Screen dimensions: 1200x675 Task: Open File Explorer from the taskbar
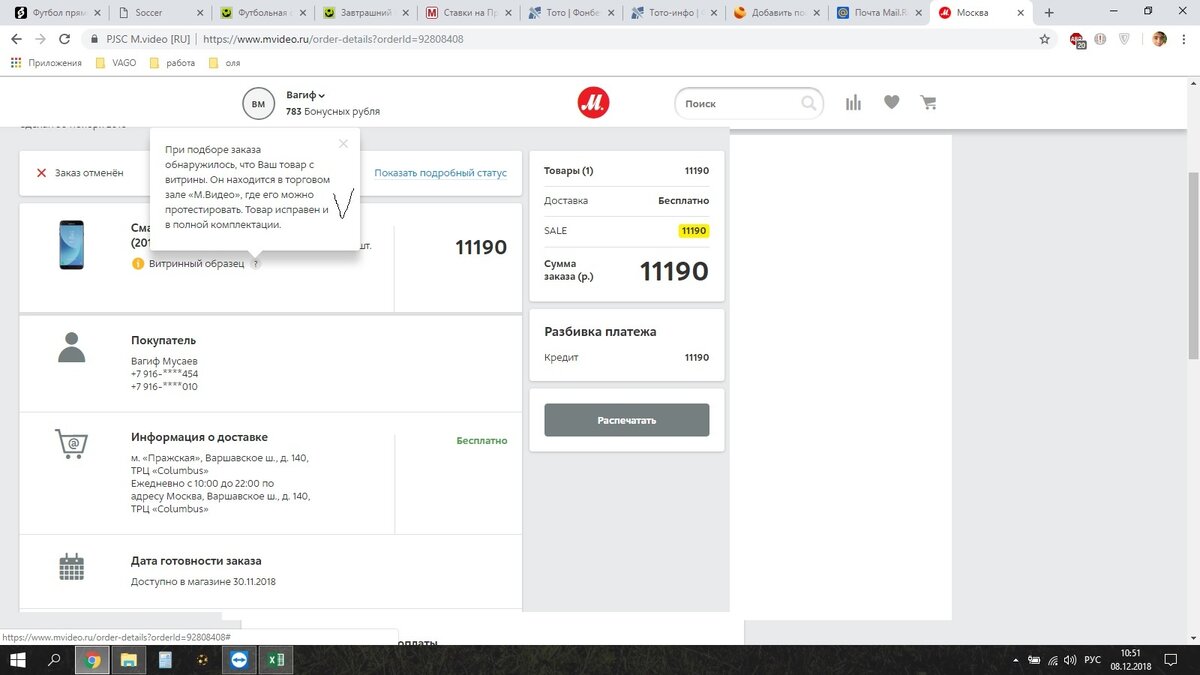(129, 660)
